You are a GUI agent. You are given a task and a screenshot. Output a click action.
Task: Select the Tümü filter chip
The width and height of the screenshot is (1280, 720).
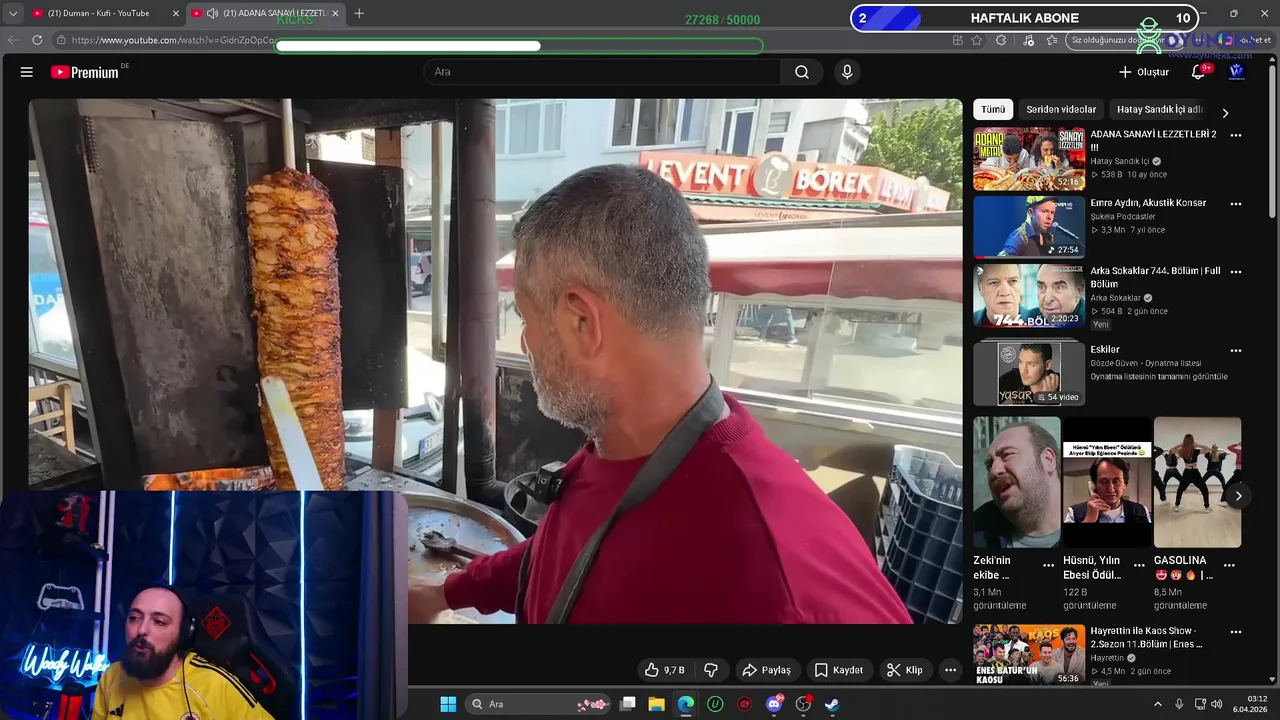[993, 109]
